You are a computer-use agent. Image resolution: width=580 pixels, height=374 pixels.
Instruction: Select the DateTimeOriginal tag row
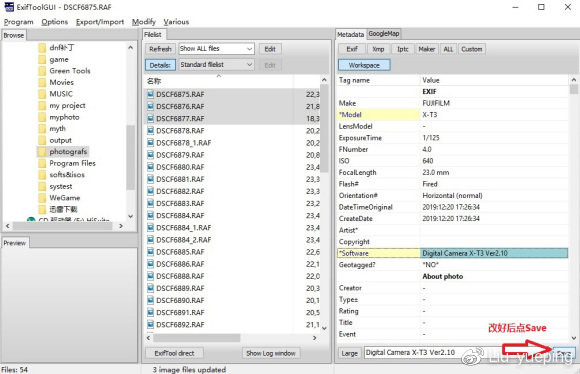tap(452, 207)
